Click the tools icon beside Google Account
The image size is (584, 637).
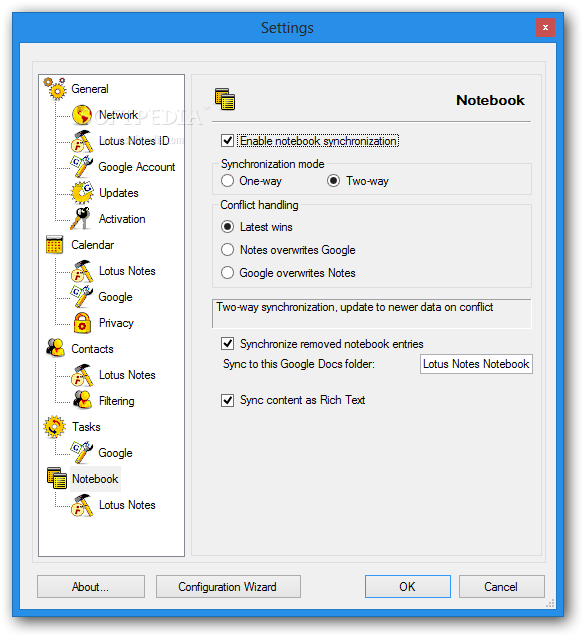point(82,167)
